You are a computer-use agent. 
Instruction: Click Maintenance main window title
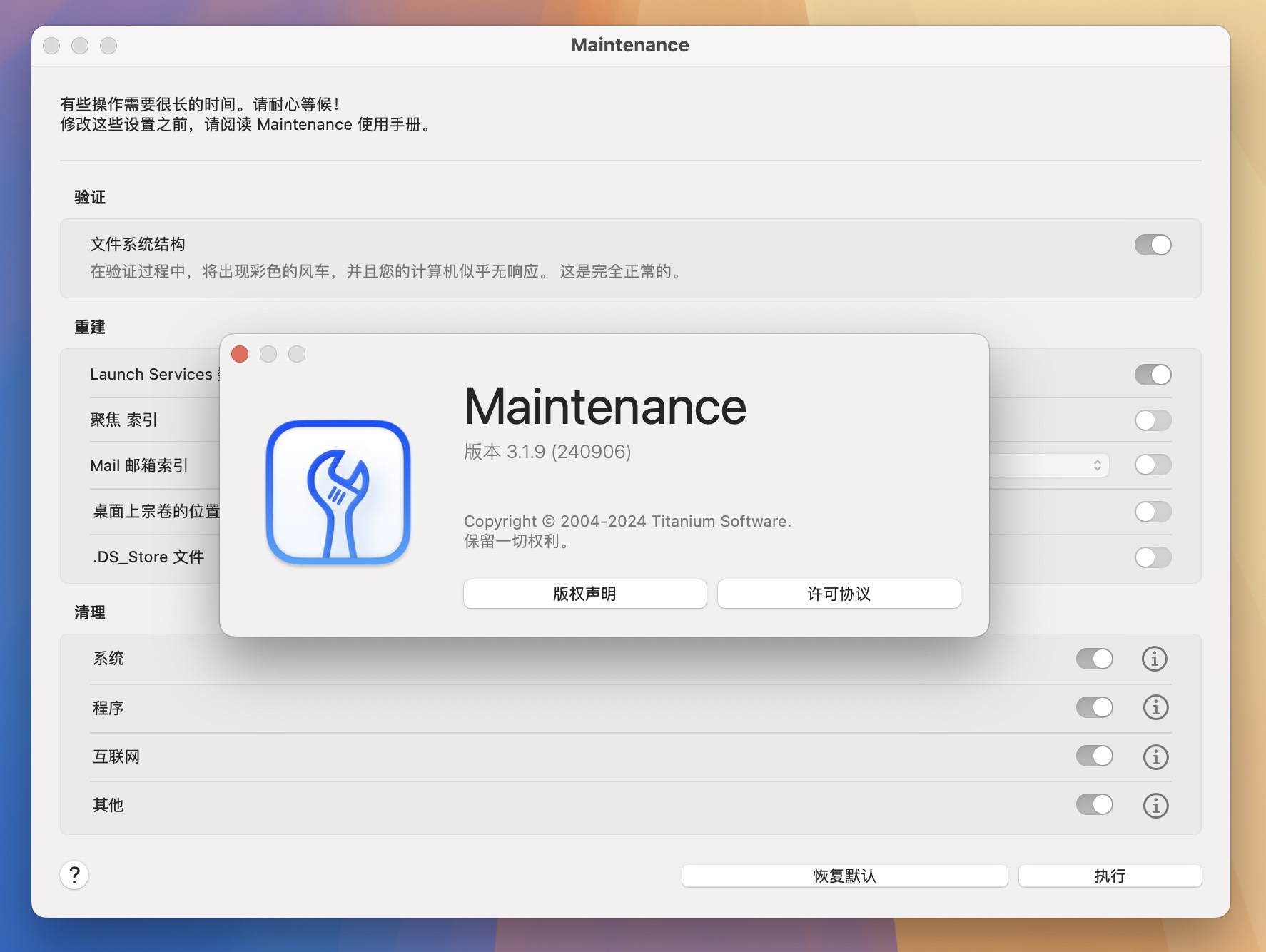click(x=630, y=45)
